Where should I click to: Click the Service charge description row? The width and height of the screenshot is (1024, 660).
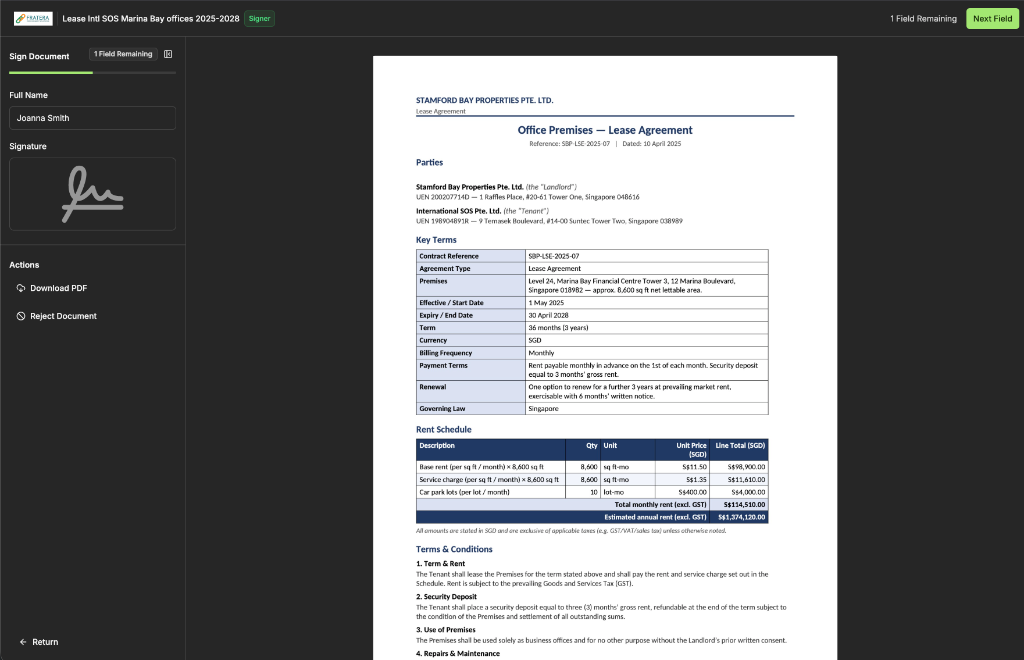click(490, 480)
